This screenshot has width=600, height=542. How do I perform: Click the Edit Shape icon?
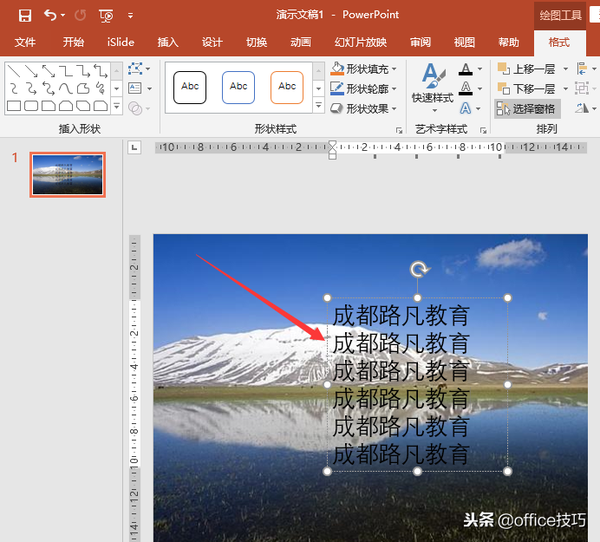coord(137,69)
